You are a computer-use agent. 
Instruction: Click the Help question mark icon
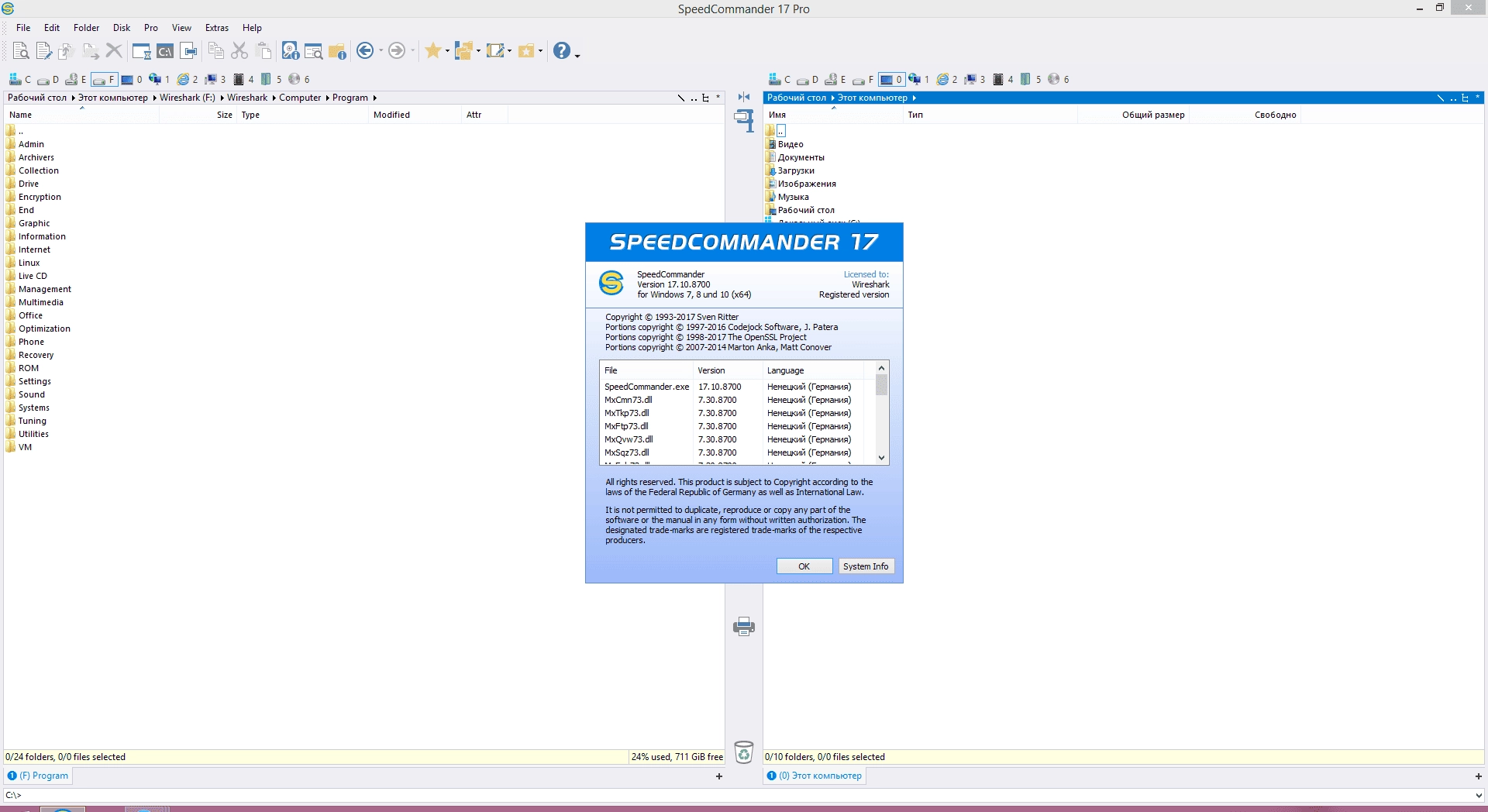click(562, 51)
